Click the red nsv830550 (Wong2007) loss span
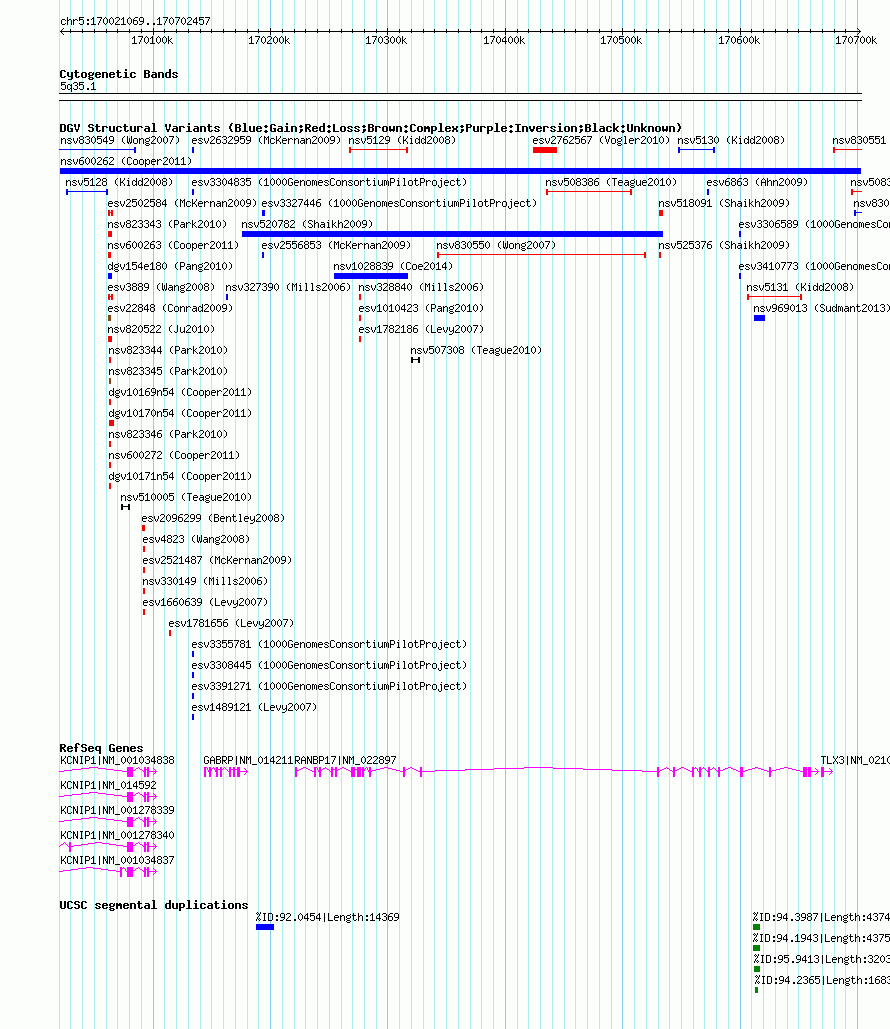Viewport: 890px width, 1029px height. point(541,255)
